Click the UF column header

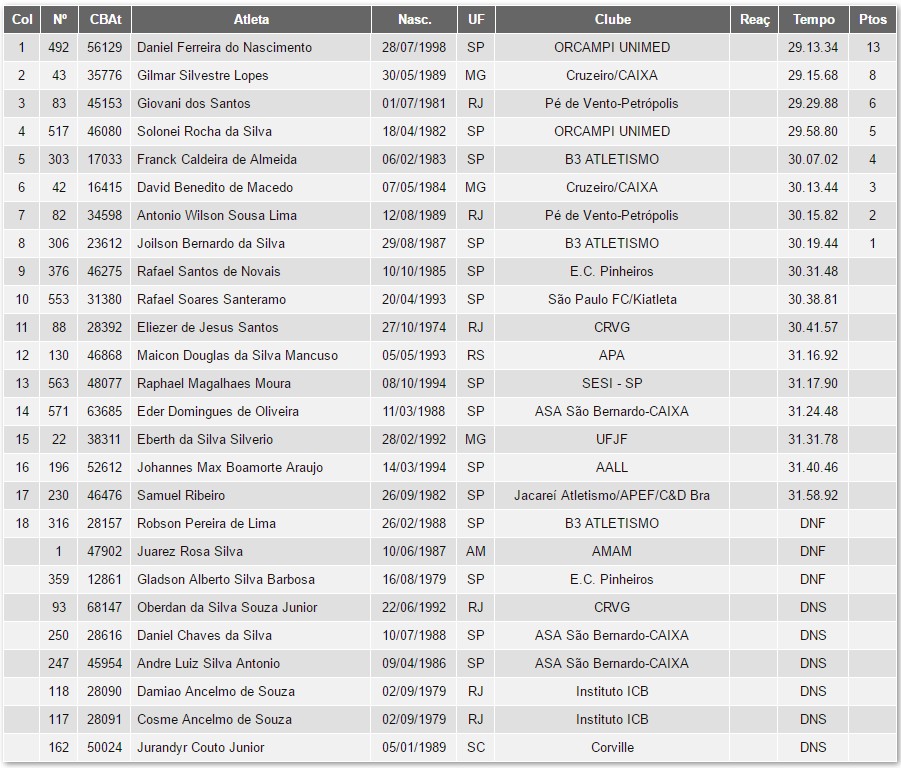coord(475,19)
